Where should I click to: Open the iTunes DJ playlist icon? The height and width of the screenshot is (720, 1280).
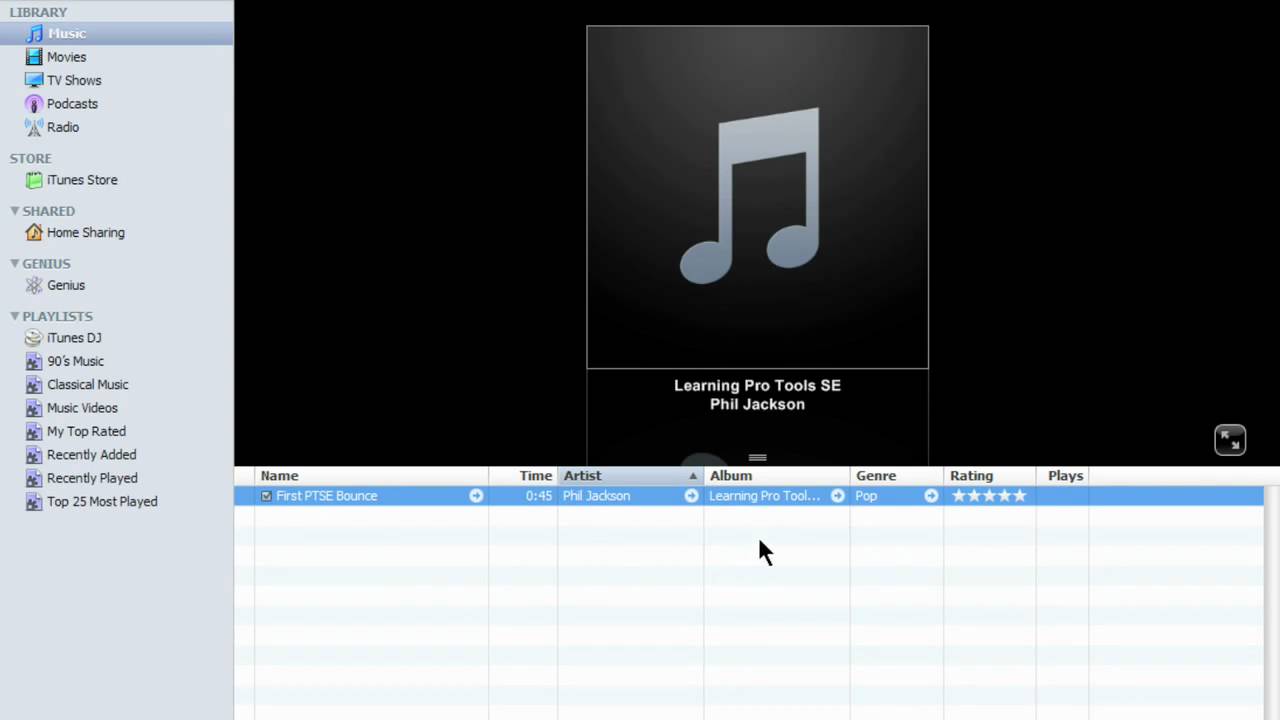point(34,338)
